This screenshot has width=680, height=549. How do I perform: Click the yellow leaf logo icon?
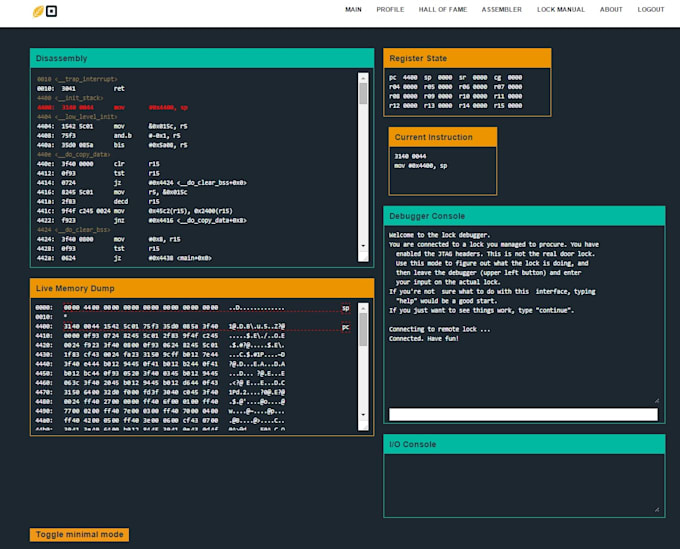tap(38, 12)
